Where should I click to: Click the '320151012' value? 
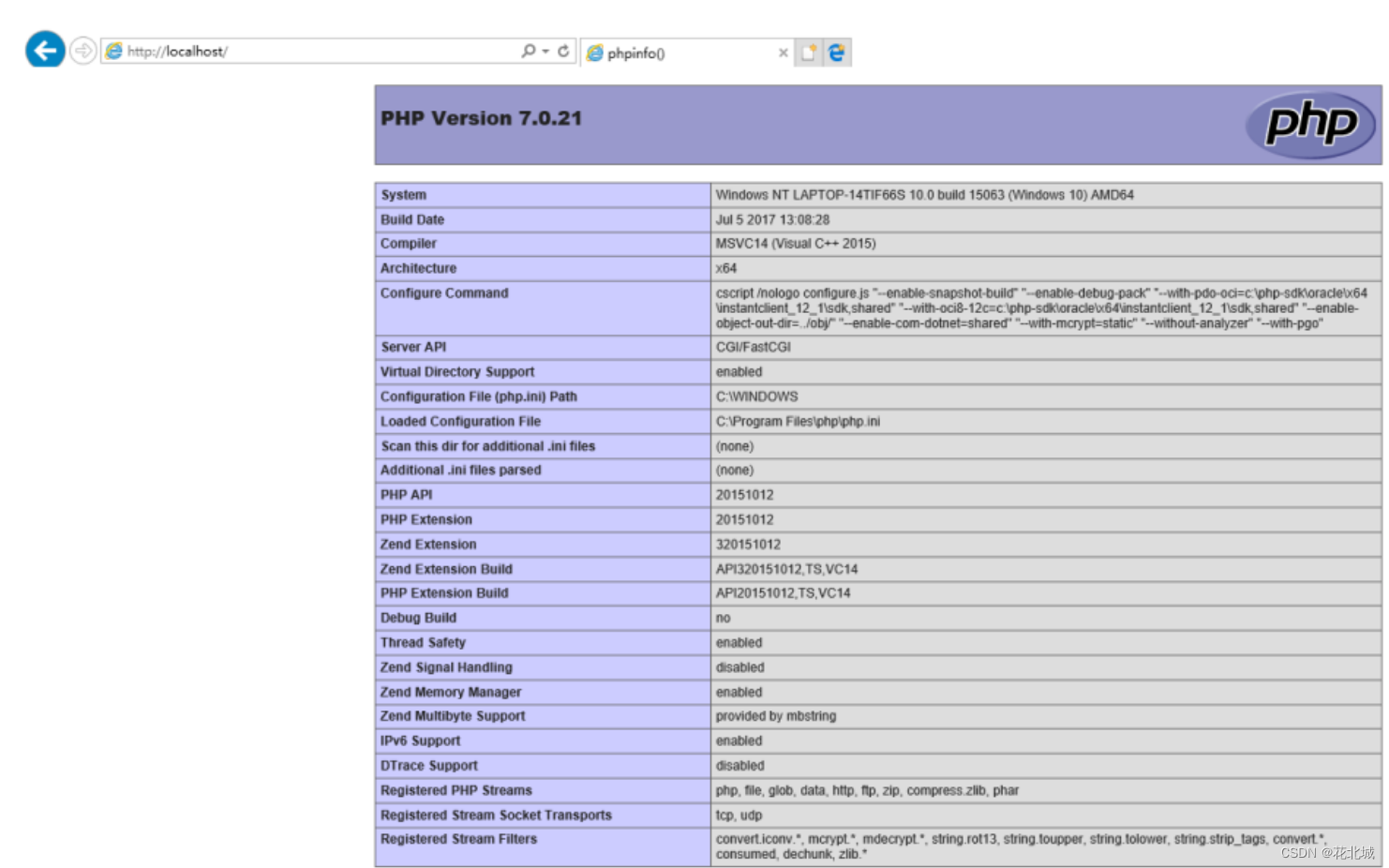click(x=748, y=545)
